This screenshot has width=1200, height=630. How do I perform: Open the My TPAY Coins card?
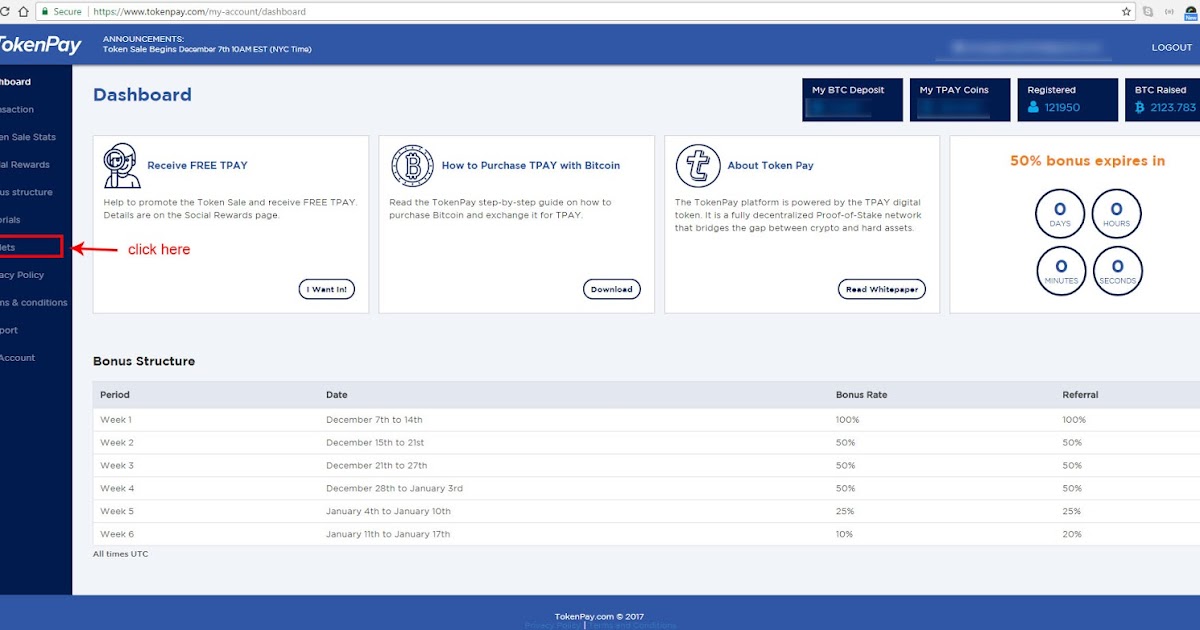coord(960,100)
